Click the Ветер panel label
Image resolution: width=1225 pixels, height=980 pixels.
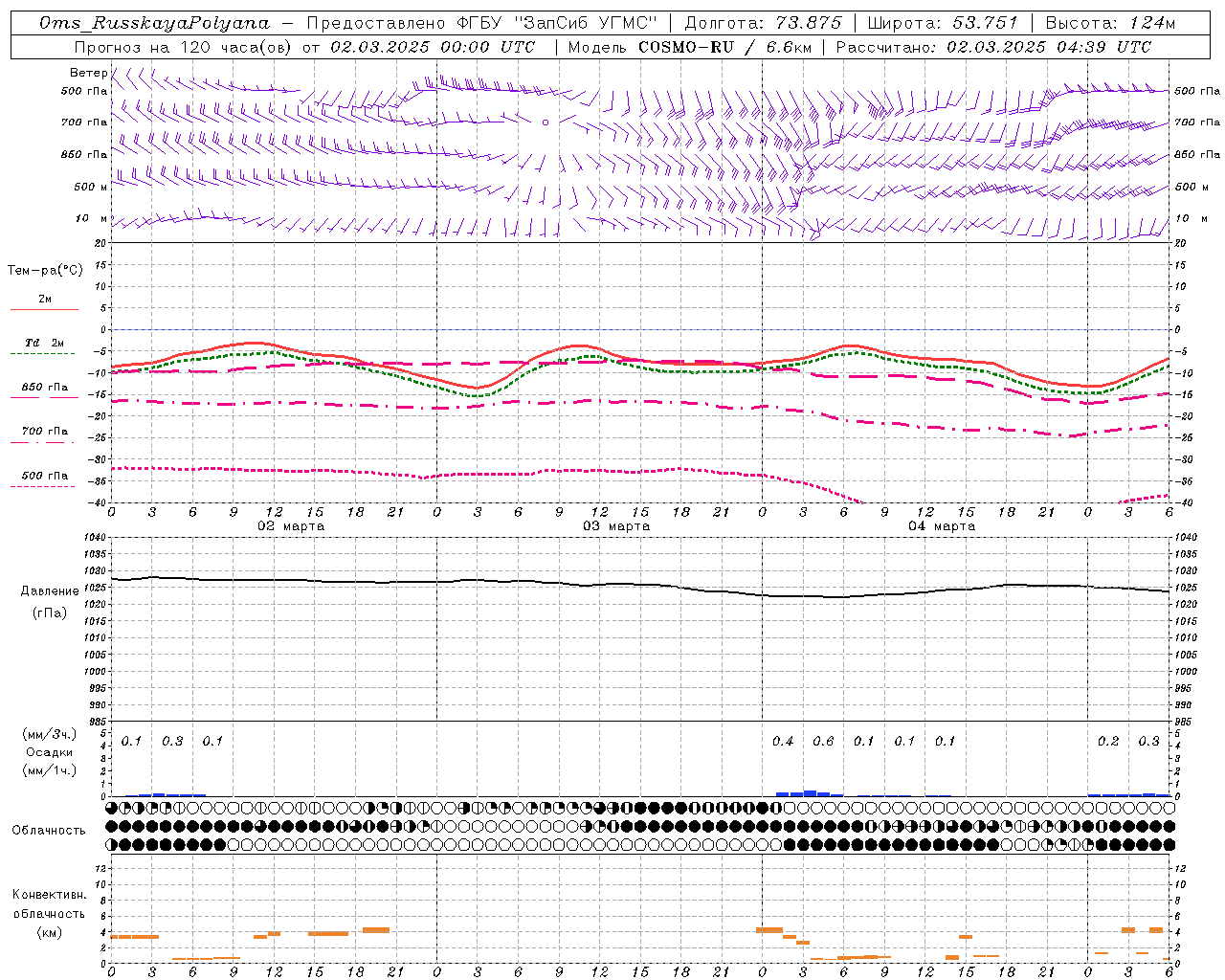tap(88, 73)
